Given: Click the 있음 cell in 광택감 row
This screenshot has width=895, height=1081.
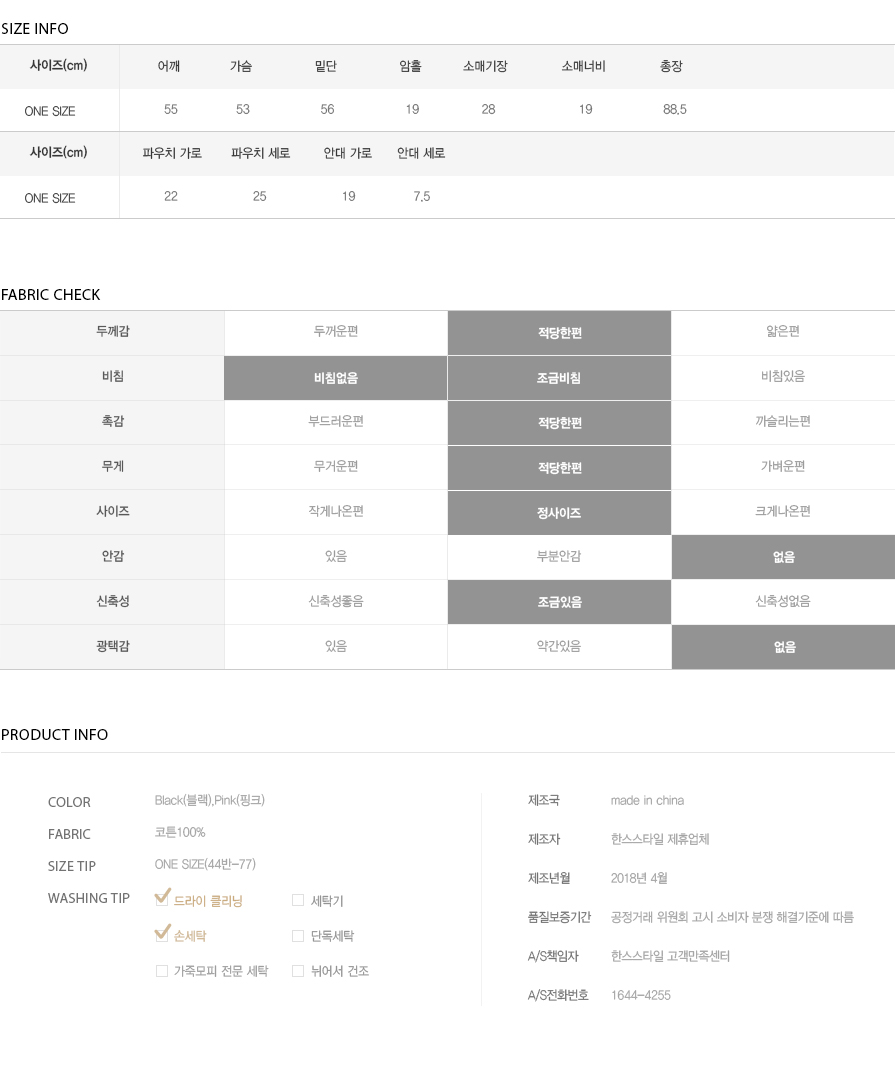Looking at the screenshot, I should coord(336,646).
